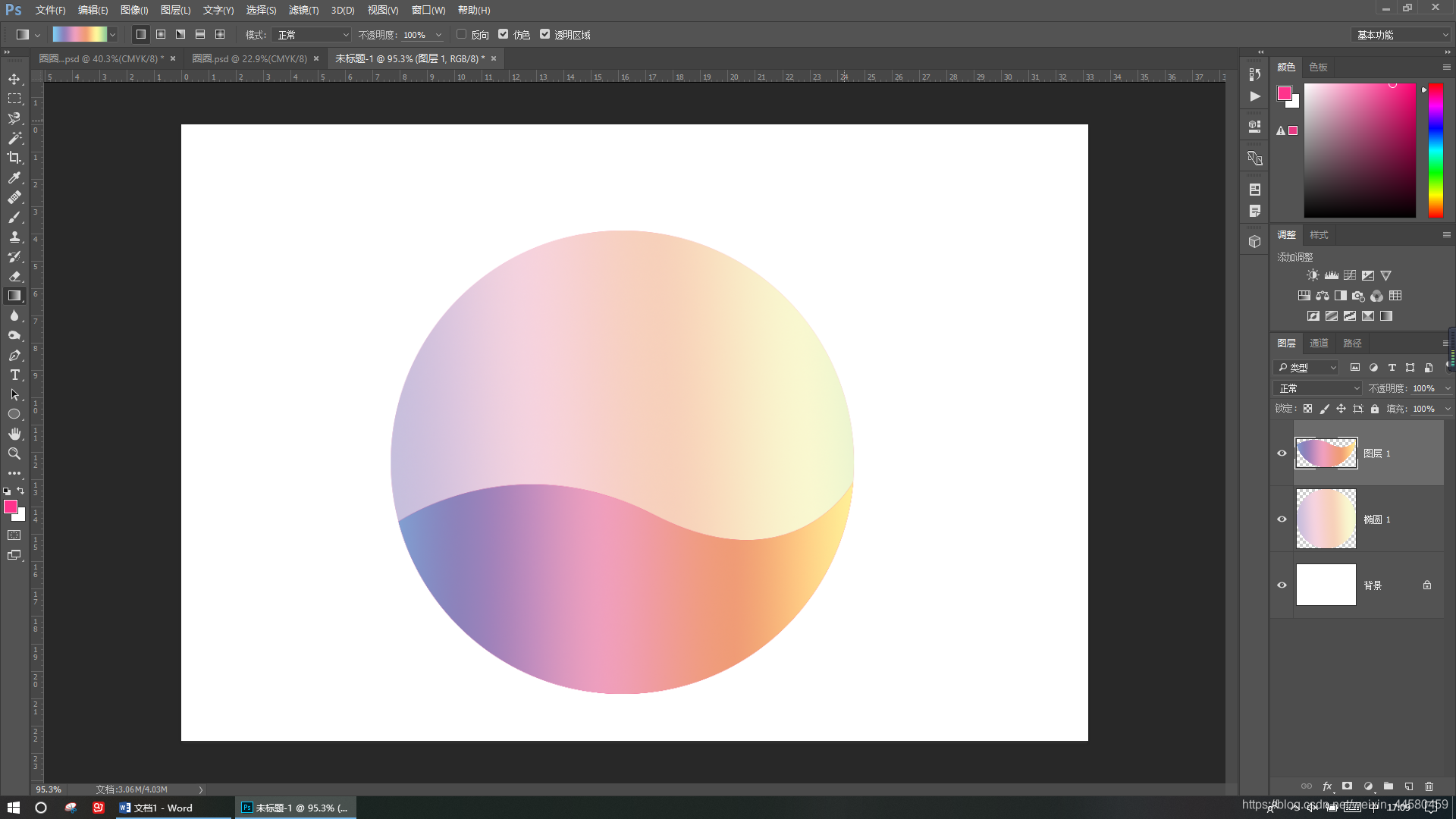Image resolution: width=1456 pixels, height=819 pixels.
Task: Open the 滤镜(T) menu
Action: [303, 10]
